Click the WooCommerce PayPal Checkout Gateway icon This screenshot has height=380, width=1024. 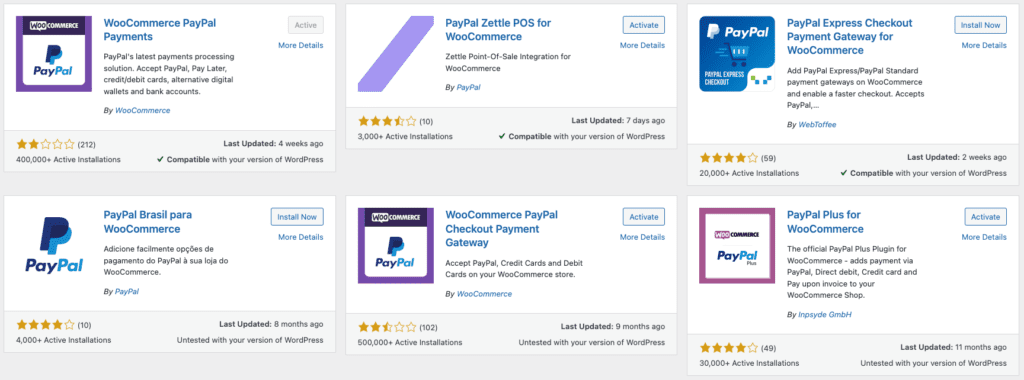[x=396, y=245]
